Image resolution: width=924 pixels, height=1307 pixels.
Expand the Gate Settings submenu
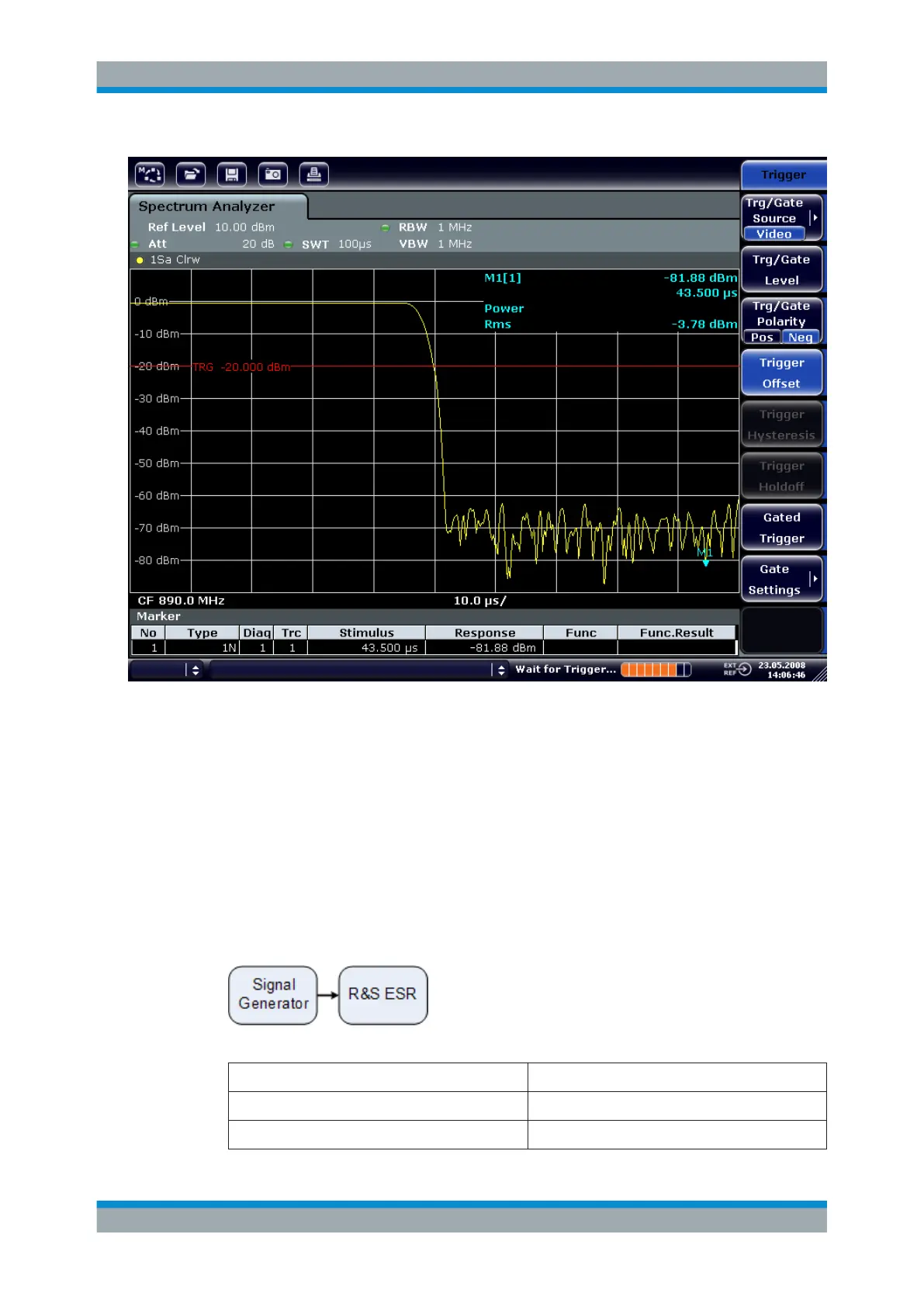coord(781,579)
